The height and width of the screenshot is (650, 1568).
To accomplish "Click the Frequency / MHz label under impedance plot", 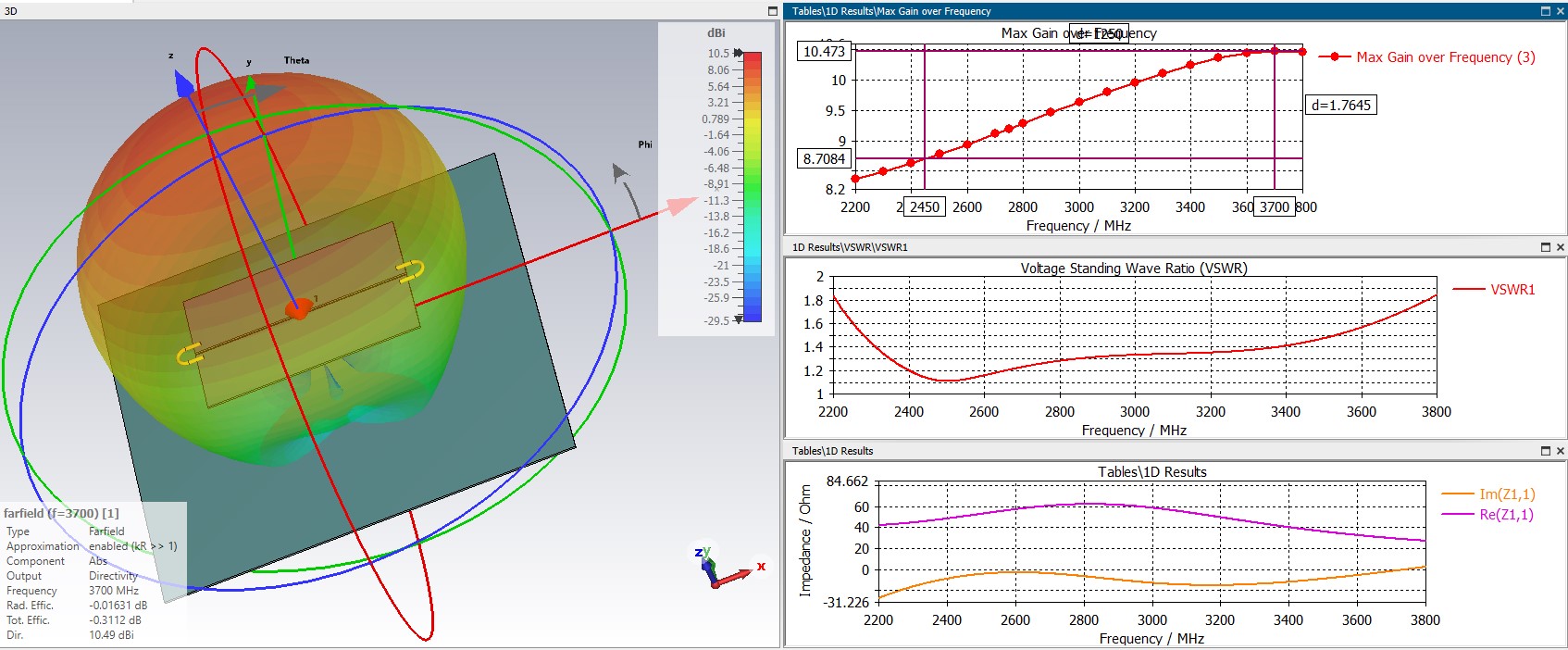I will [1151, 639].
